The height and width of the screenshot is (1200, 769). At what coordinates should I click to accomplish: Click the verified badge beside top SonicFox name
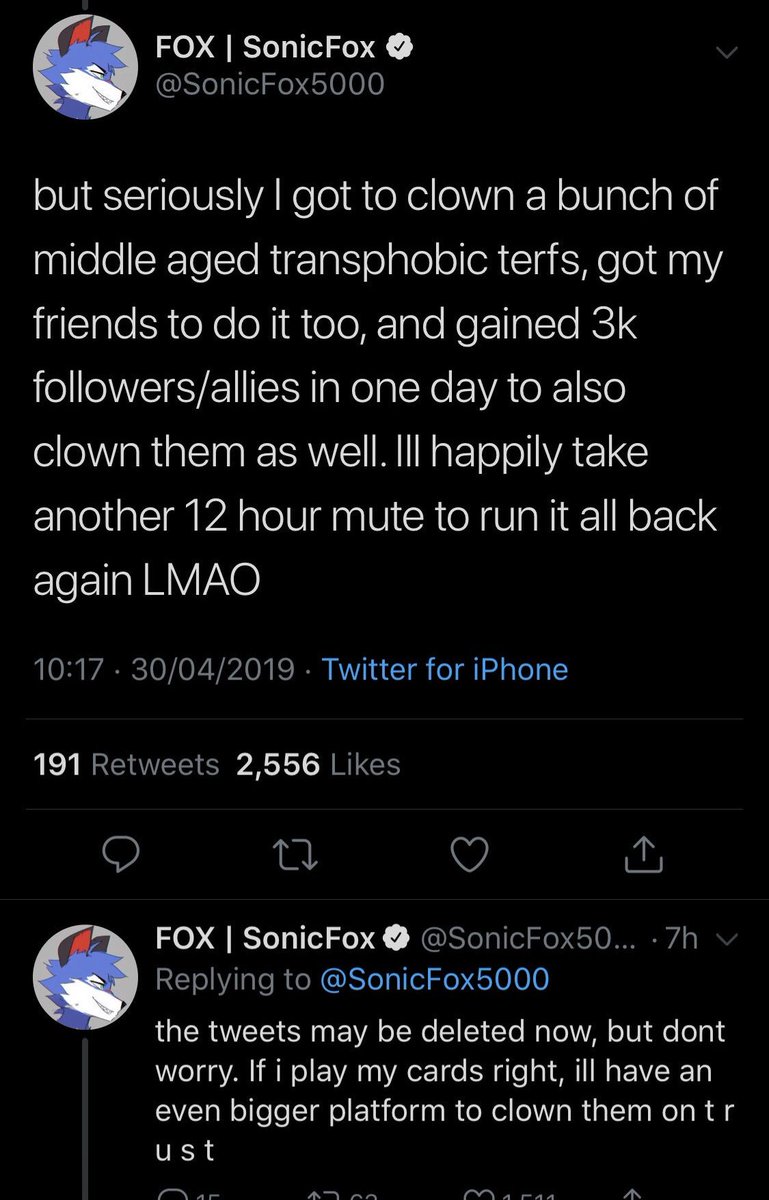tap(396, 45)
